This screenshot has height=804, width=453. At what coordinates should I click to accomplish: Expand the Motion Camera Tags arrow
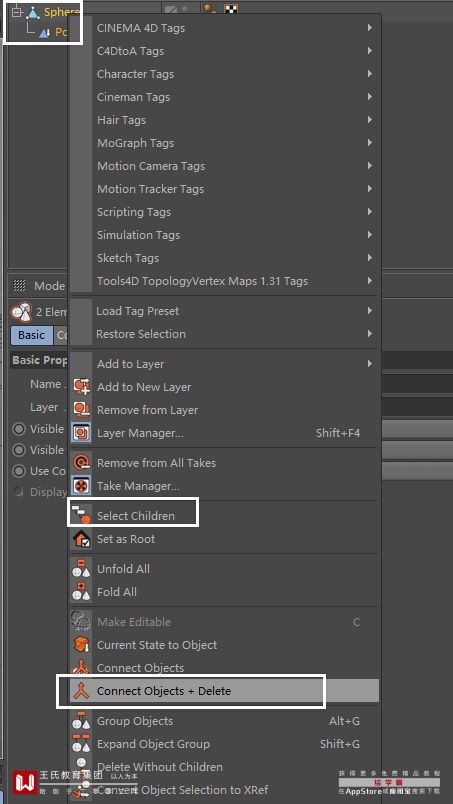point(369,166)
